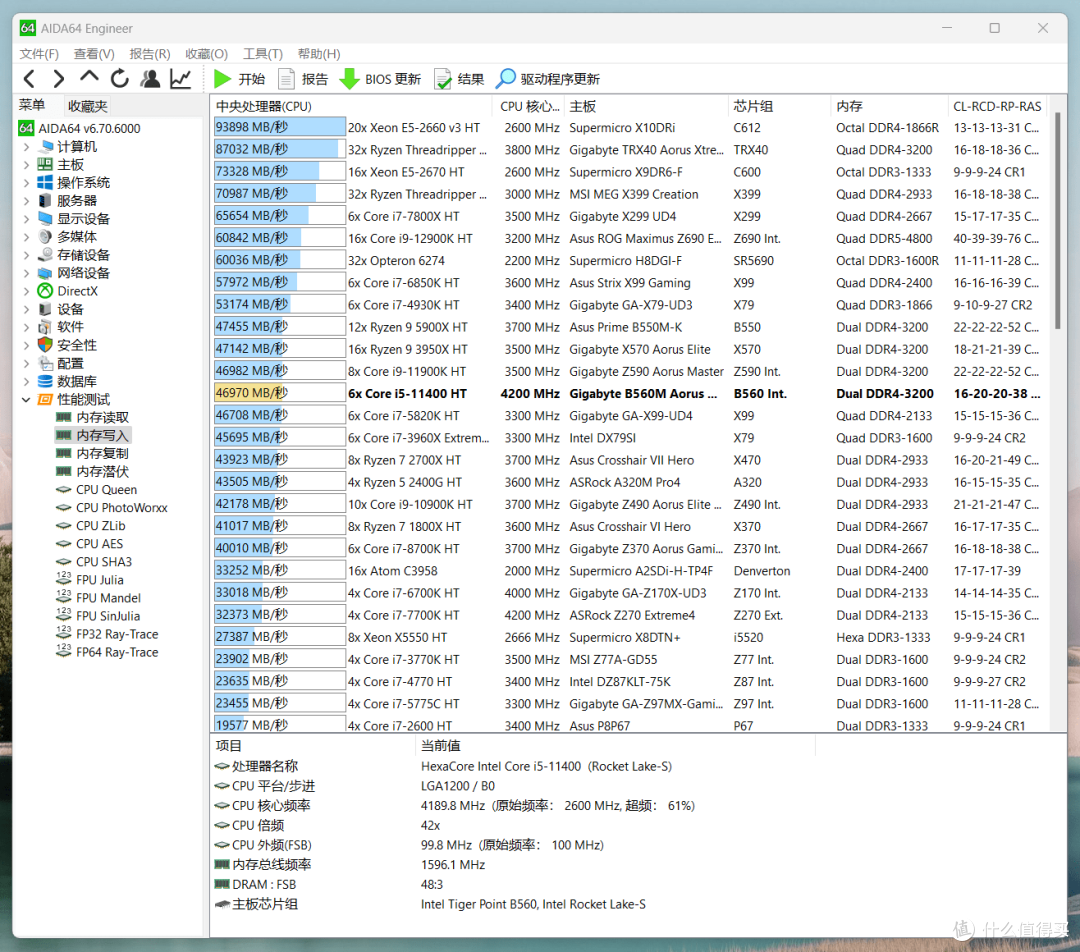Click the 配置 configuration icon
Image resolution: width=1080 pixels, height=952 pixels.
coord(45,363)
